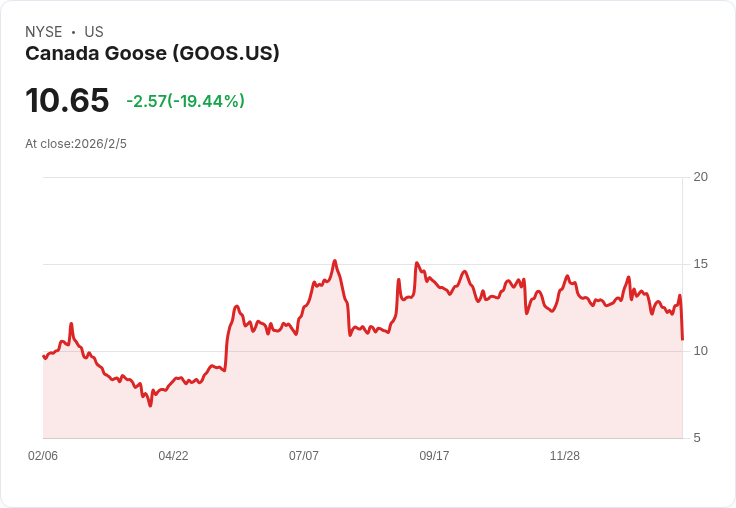Click the -2.57(-19.44%) change value
The width and height of the screenshot is (736, 508).
tap(185, 101)
